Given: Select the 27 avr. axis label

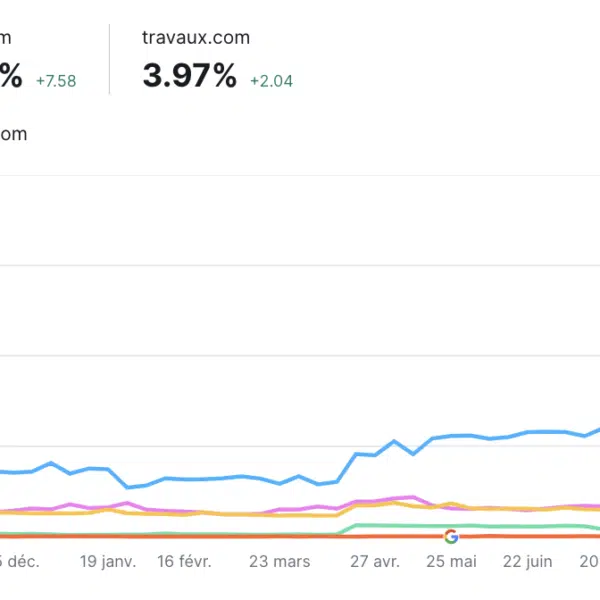Looking at the screenshot, I should (x=375, y=562).
